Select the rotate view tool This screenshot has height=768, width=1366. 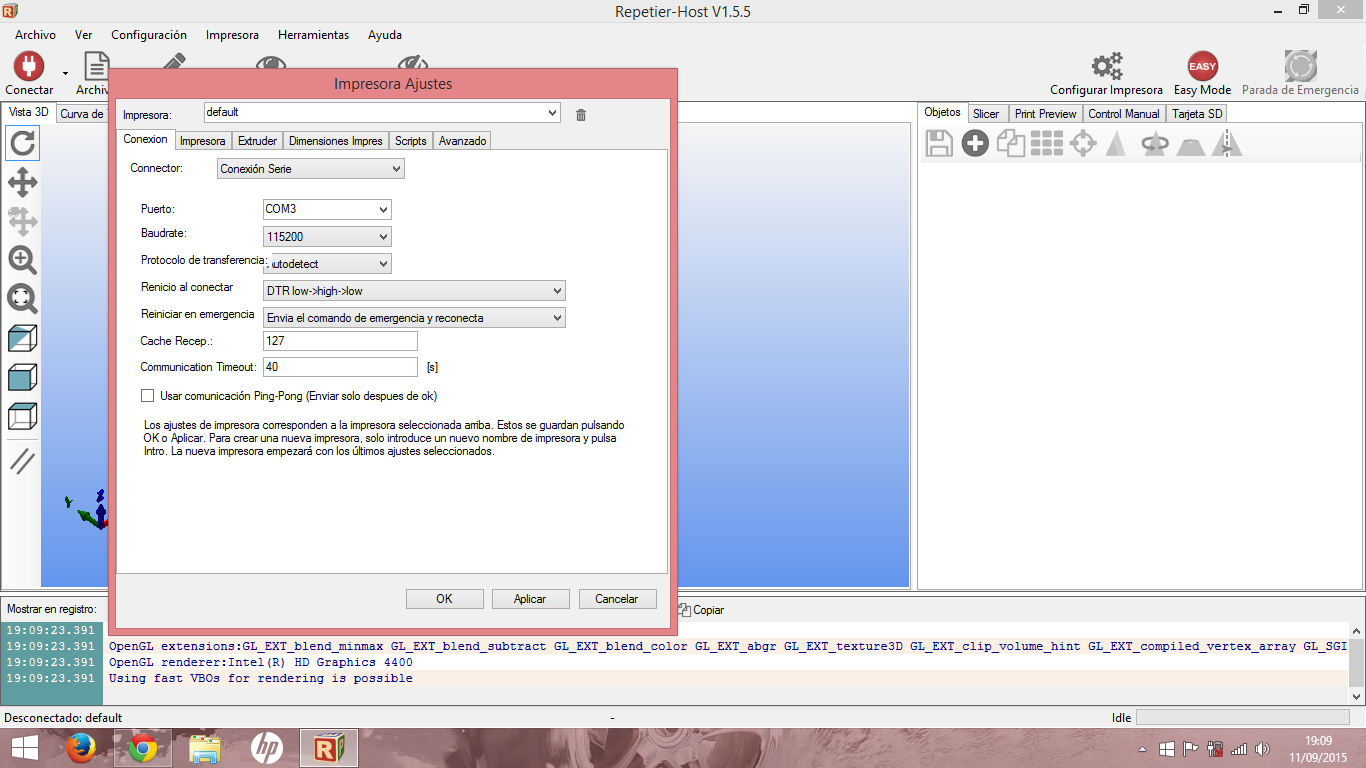[22, 144]
